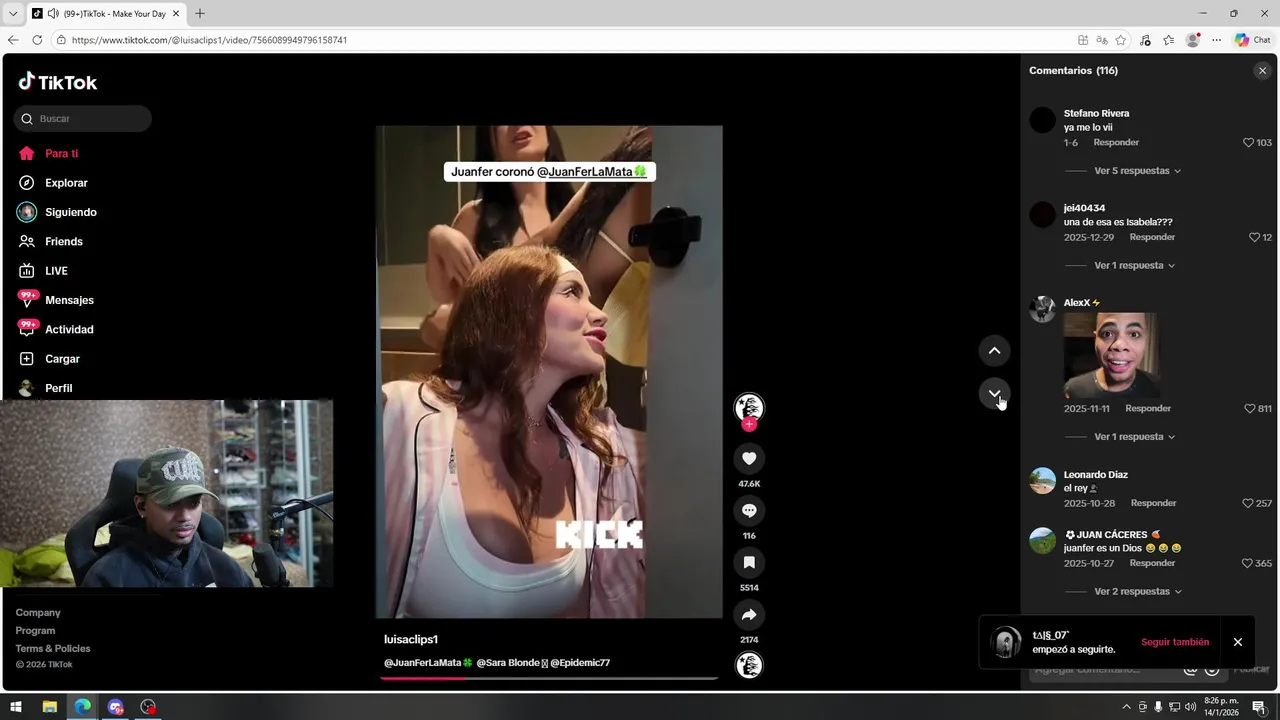Open browser media control icon
Image resolution: width=1280 pixels, height=720 pixels.
pos(1145,40)
